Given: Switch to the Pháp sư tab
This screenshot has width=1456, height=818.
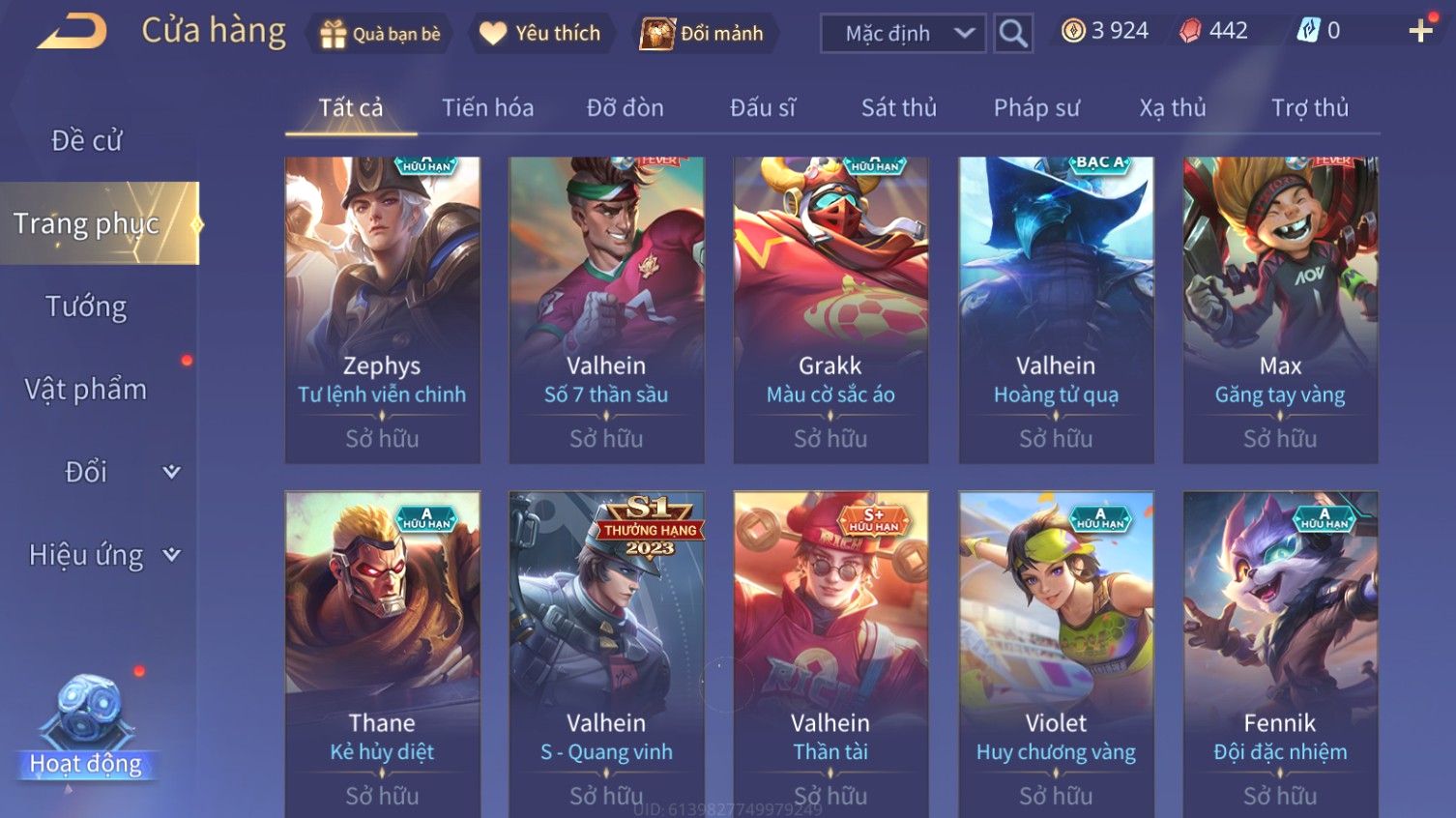Looking at the screenshot, I should point(1036,107).
